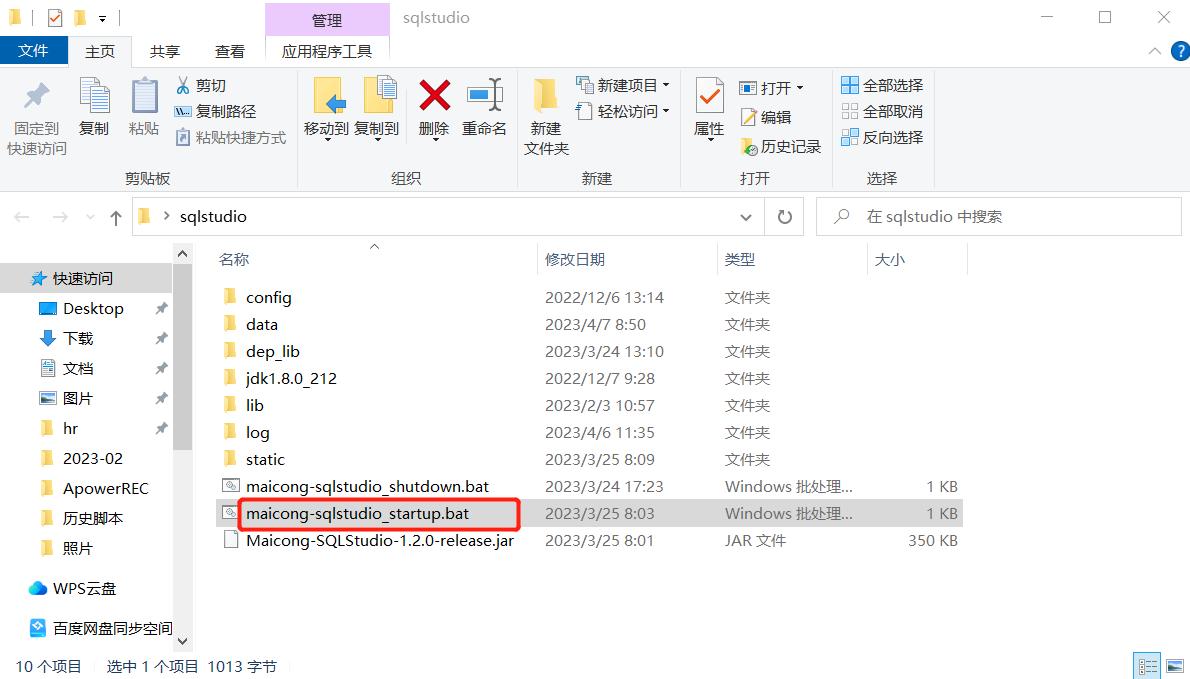Click the 复制 (Copy) icon in ribbon
This screenshot has width=1190, height=679.
click(94, 105)
